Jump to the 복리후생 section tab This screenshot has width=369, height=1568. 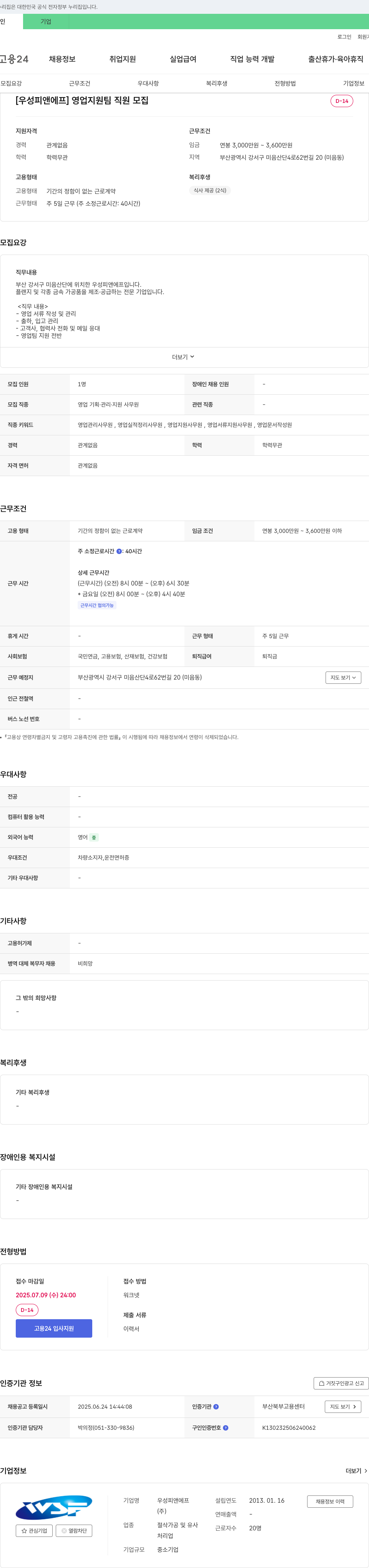click(x=216, y=83)
